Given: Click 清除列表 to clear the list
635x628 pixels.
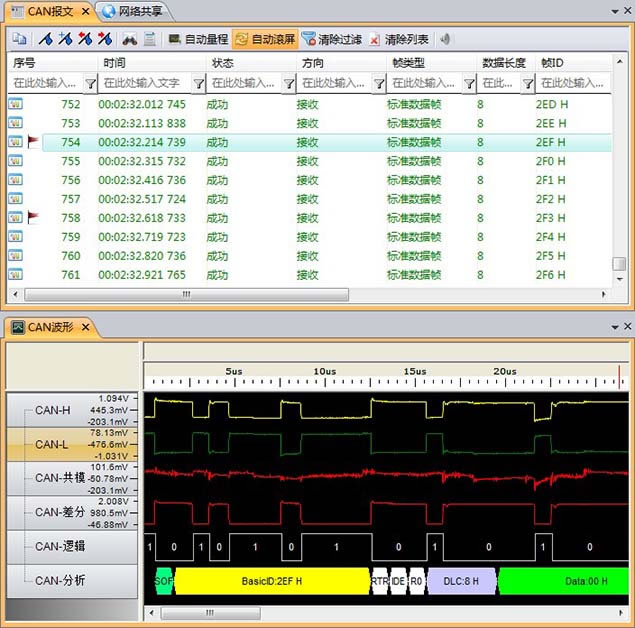Looking at the screenshot, I should point(399,40).
